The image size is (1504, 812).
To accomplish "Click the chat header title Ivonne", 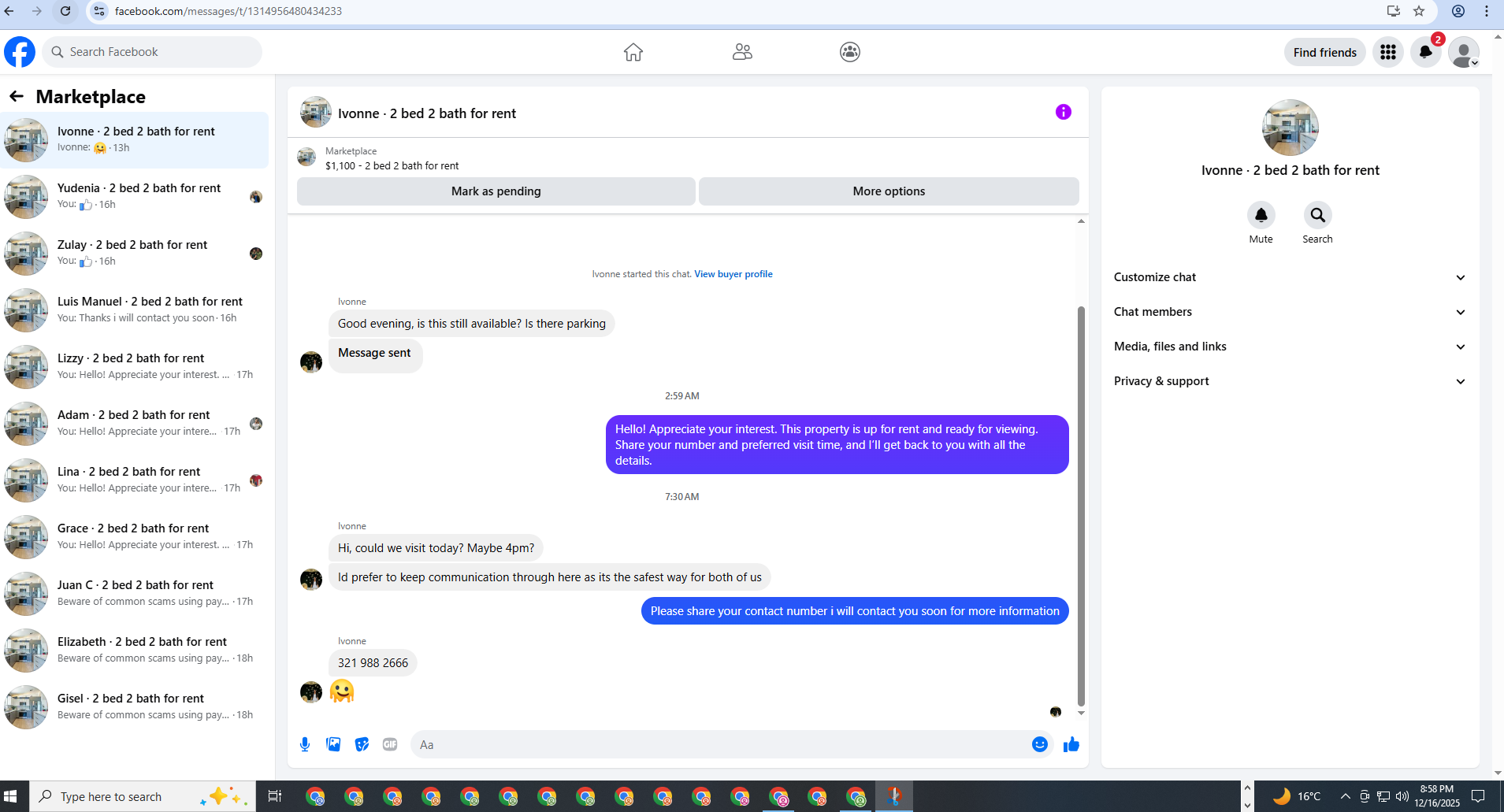I will pyautogui.click(x=427, y=113).
